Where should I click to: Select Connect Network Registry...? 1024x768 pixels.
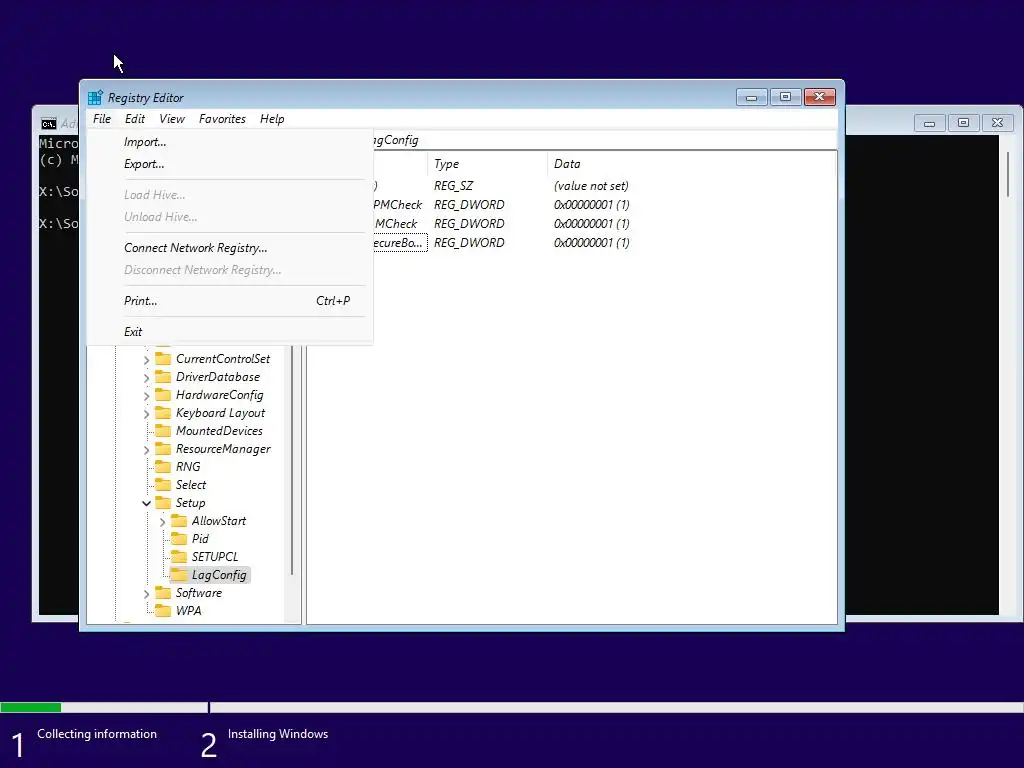point(230,248)
